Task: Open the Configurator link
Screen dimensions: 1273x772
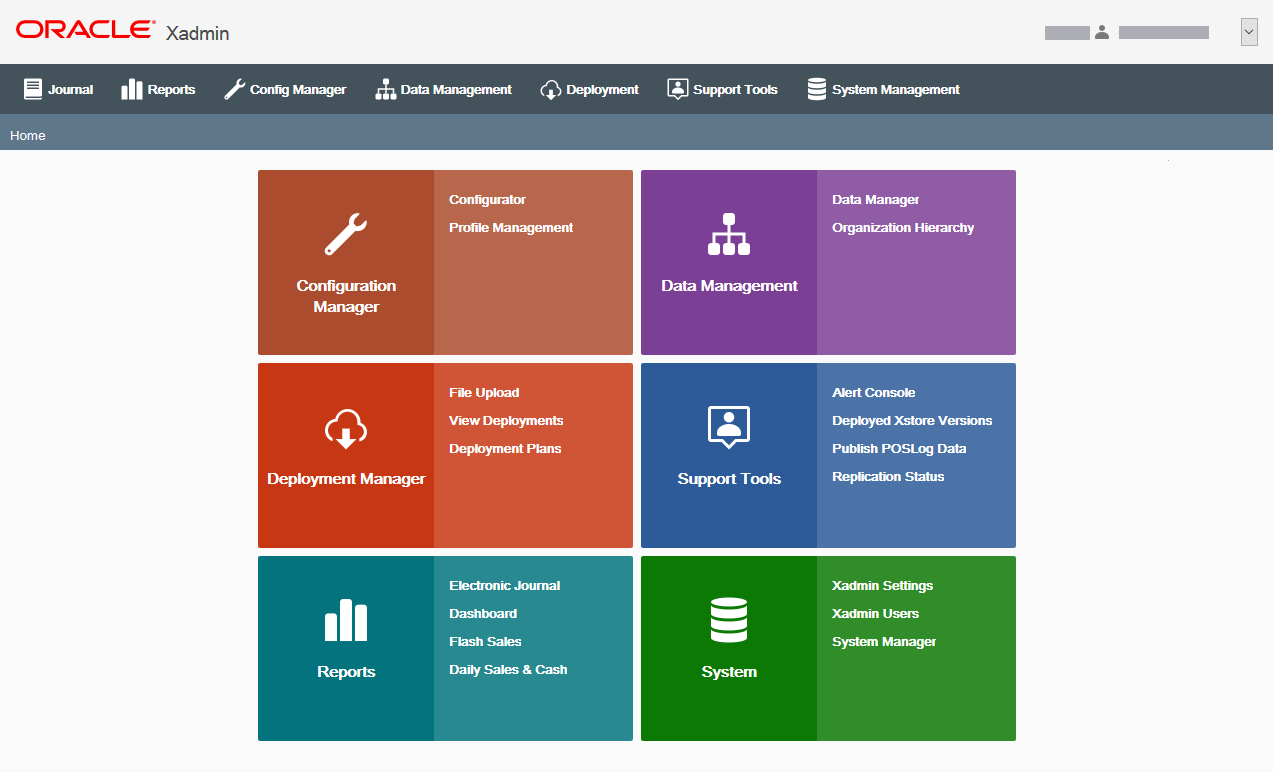Action: (487, 199)
